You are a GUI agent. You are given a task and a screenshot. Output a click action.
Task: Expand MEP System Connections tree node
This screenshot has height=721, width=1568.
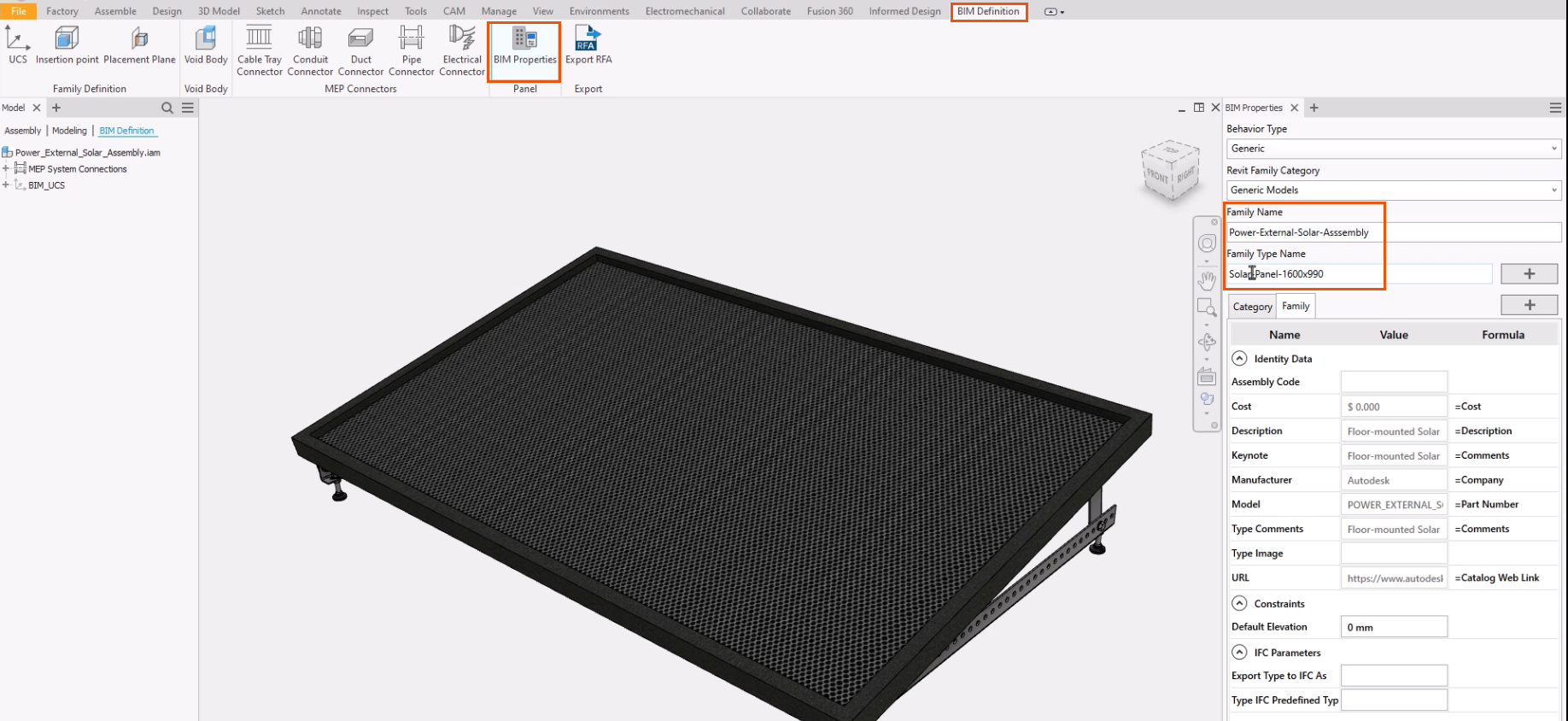(x=6, y=169)
